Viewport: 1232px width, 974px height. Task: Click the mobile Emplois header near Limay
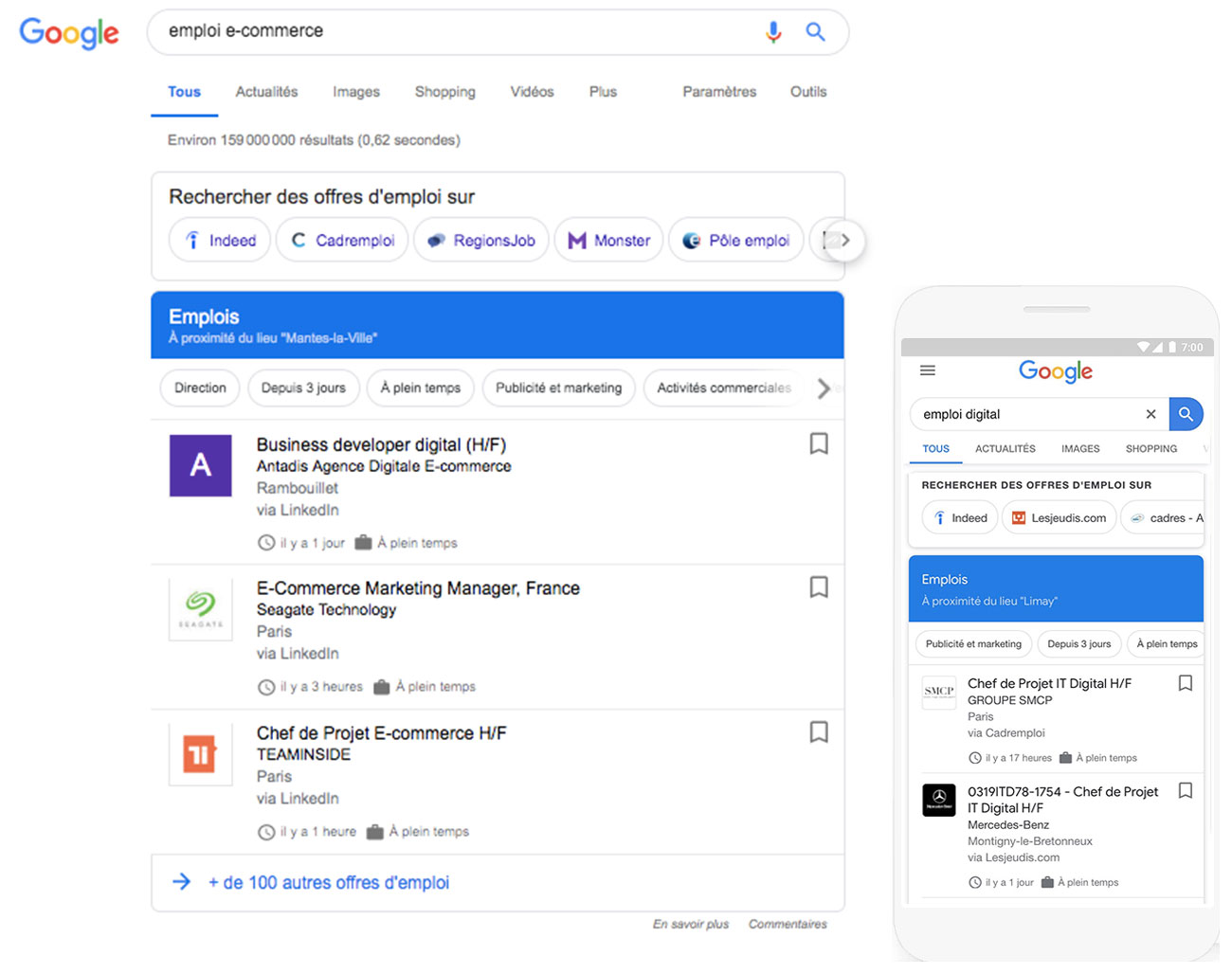[x=1056, y=588]
